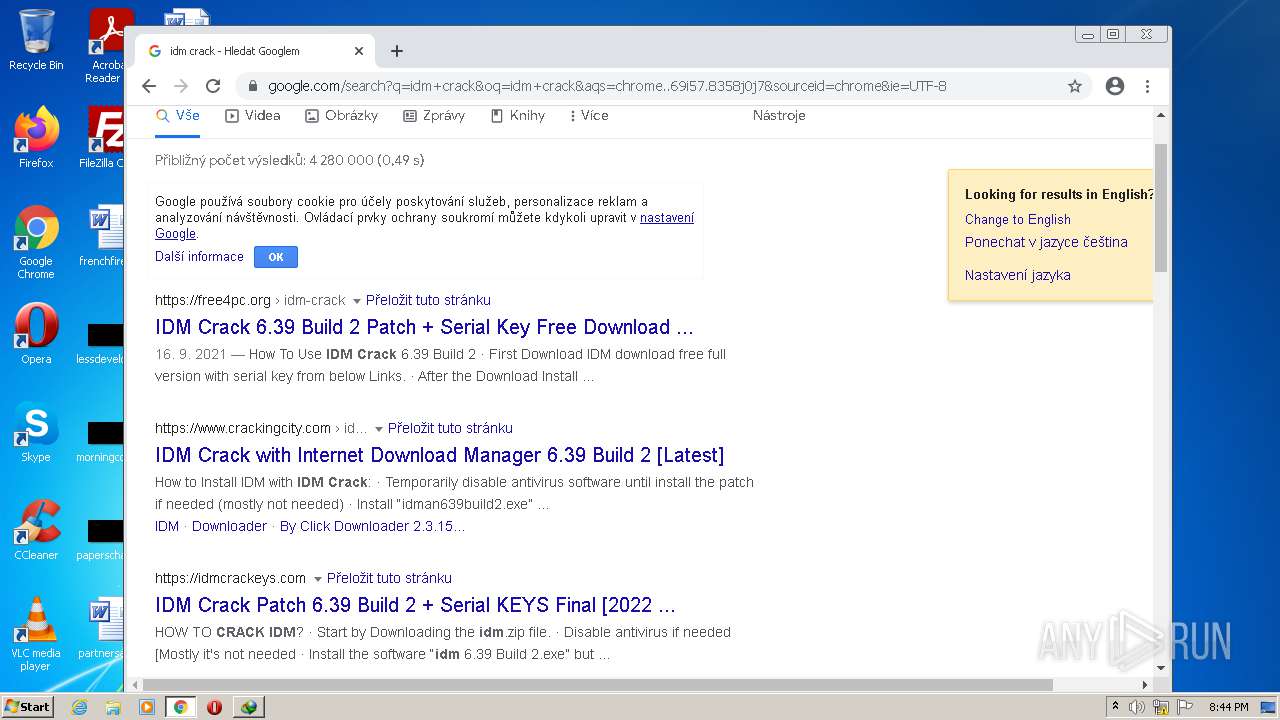Switch to the Knihy tab
1280x720 pixels.
pos(518,116)
